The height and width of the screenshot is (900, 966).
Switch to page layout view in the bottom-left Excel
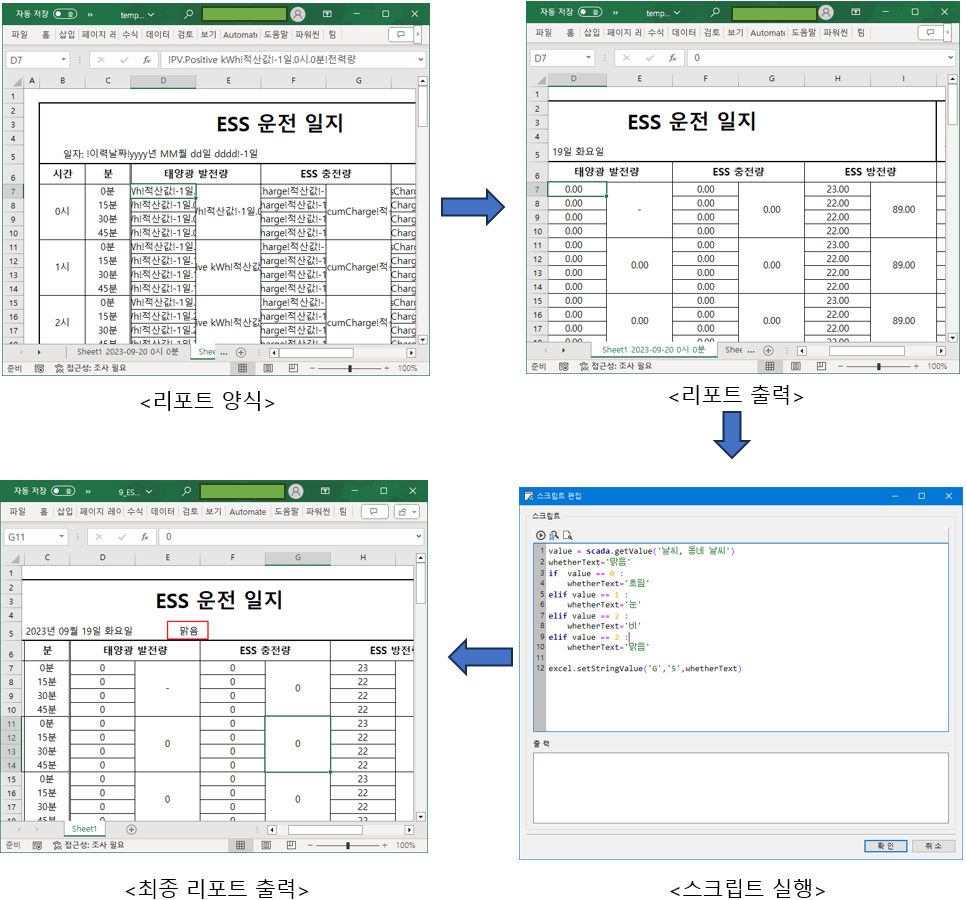pos(267,845)
